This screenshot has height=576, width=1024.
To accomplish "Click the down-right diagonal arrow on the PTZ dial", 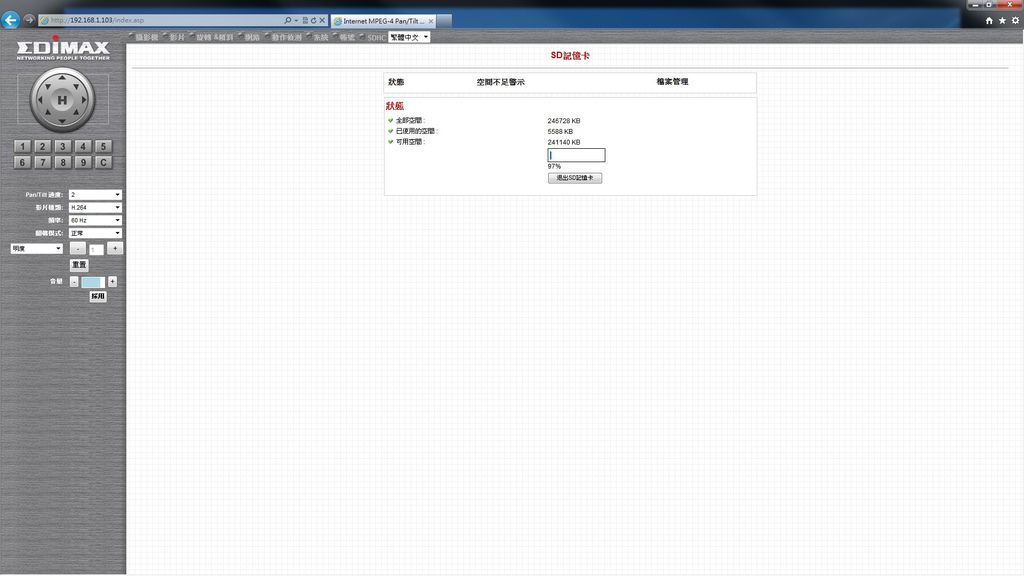I will [77, 114].
